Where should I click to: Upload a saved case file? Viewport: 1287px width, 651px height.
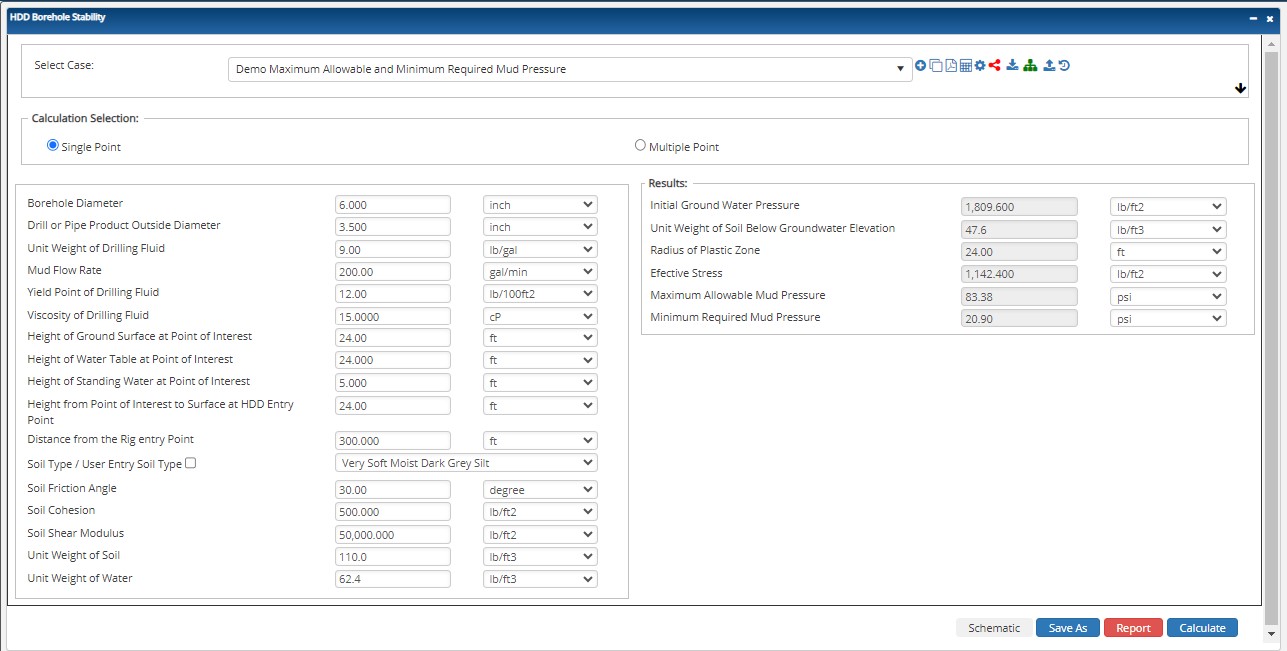pyautogui.click(x=1050, y=65)
